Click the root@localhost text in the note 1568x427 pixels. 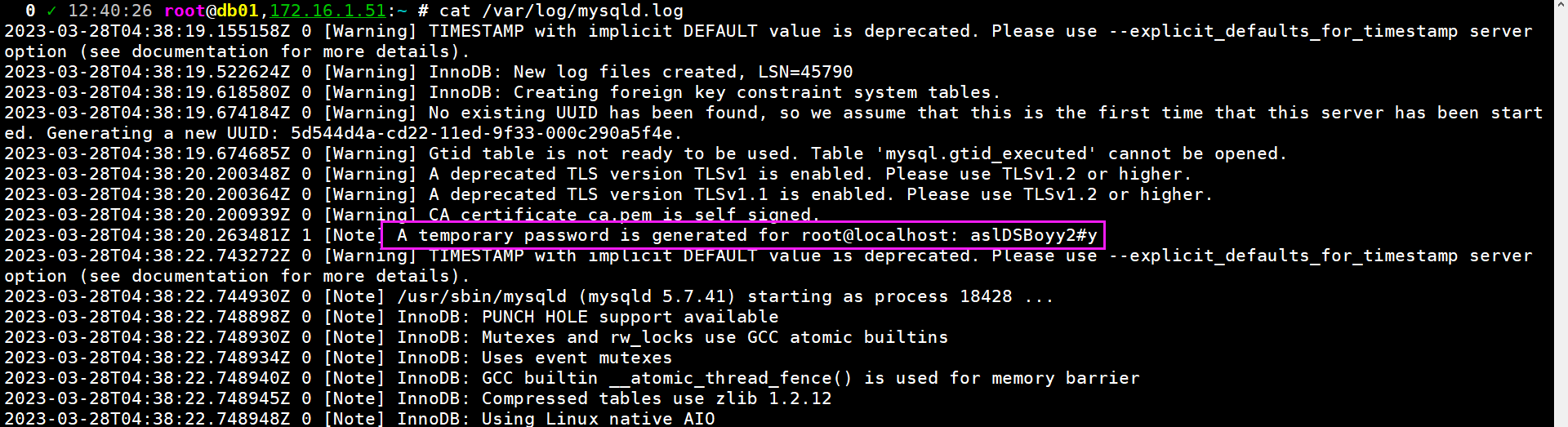click(874, 235)
